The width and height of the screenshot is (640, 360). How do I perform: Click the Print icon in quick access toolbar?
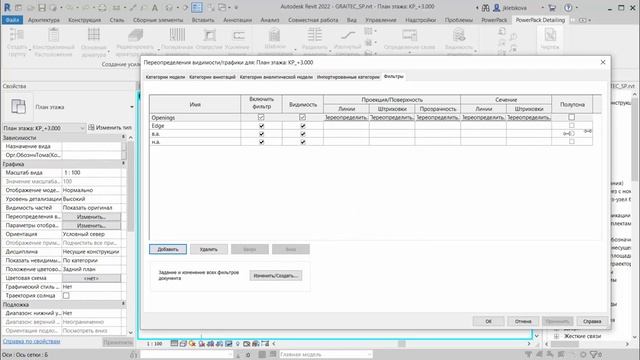point(102,7)
